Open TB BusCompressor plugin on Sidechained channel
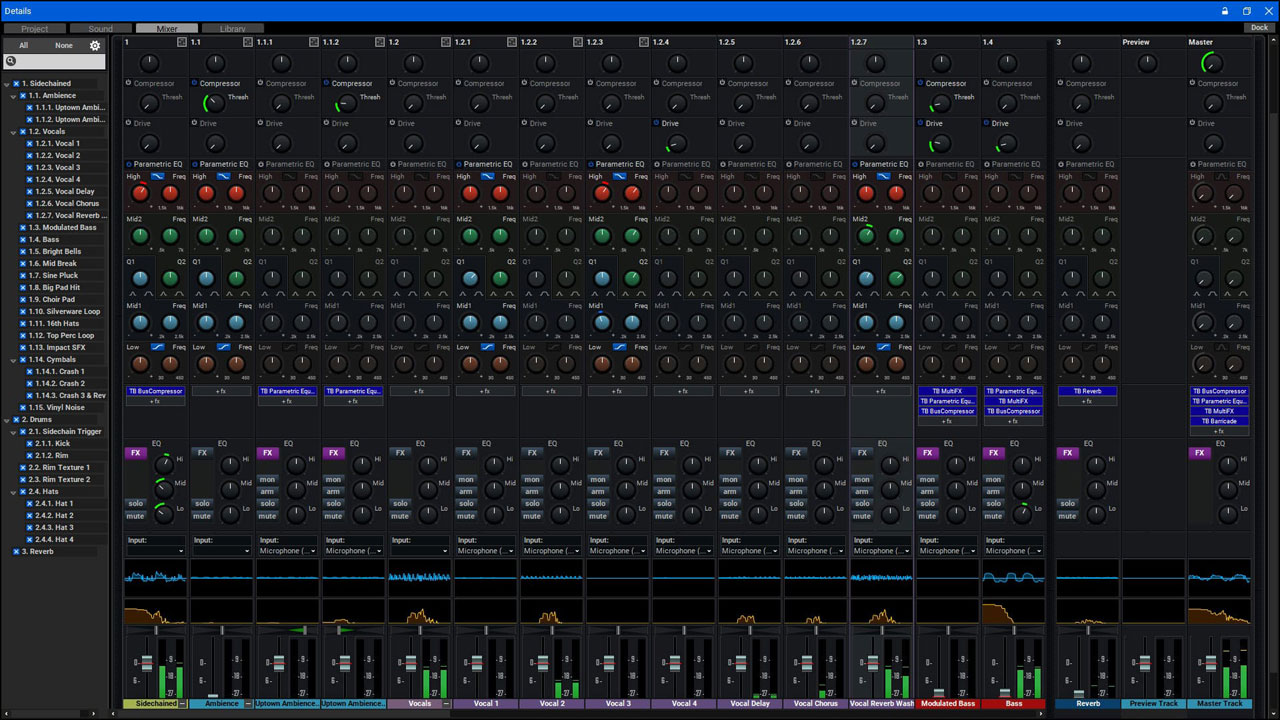Screen dimensions: 1280x720 (x=155, y=391)
